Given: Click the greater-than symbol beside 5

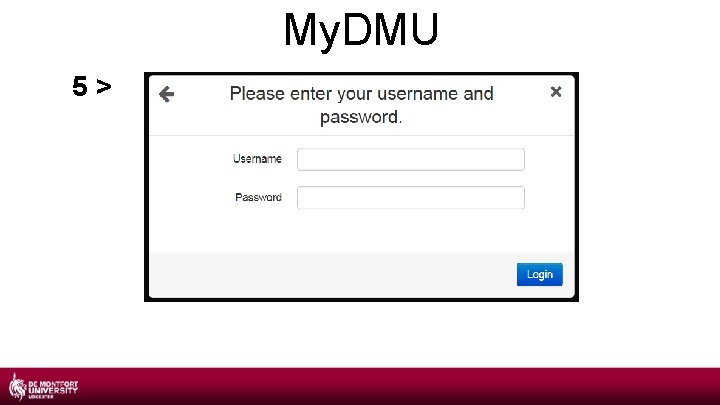Looking at the screenshot, I should click(x=104, y=86).
